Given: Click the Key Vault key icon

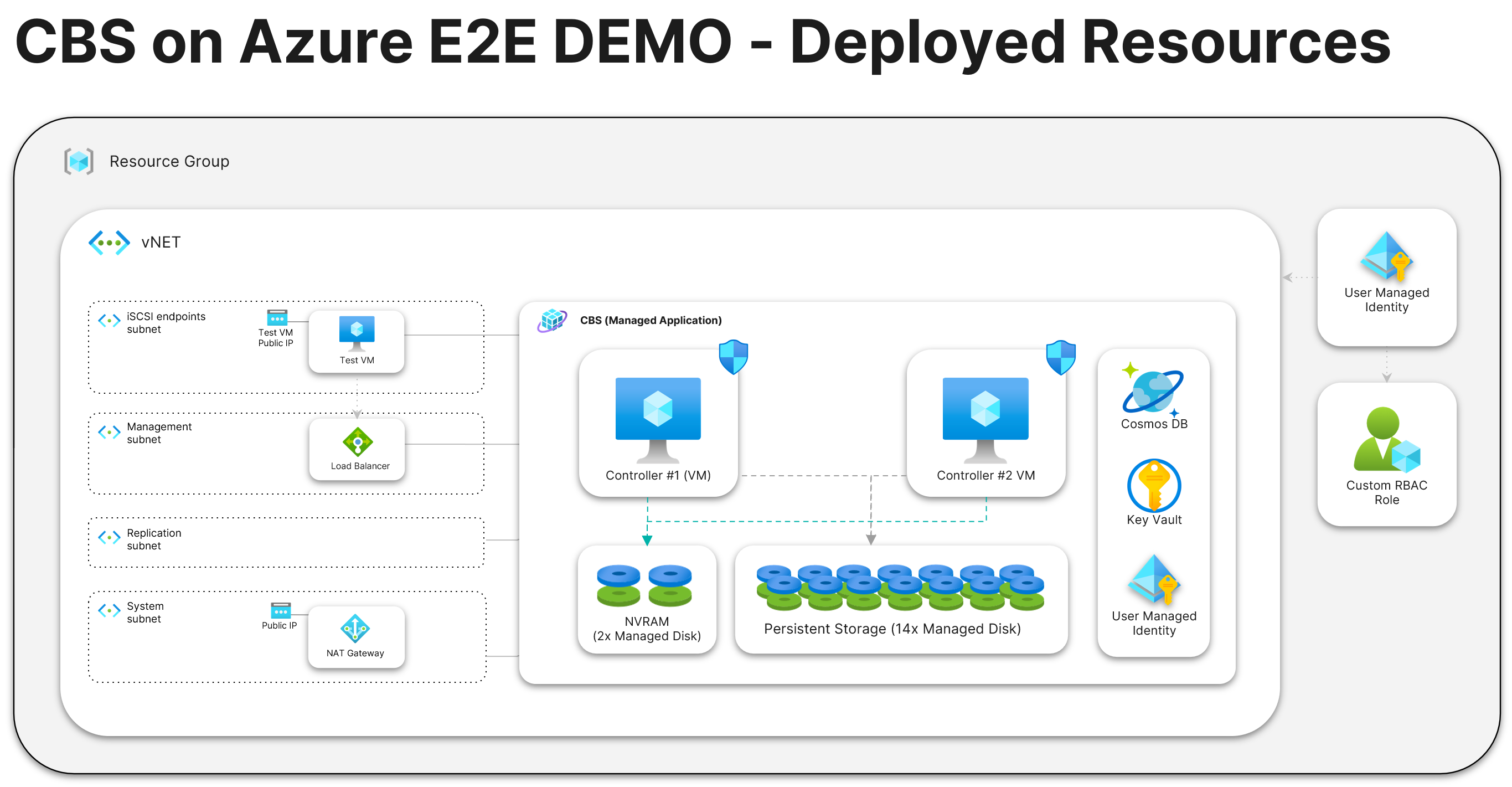Looking at the screenshot, I should click(x=1154, y=486).
